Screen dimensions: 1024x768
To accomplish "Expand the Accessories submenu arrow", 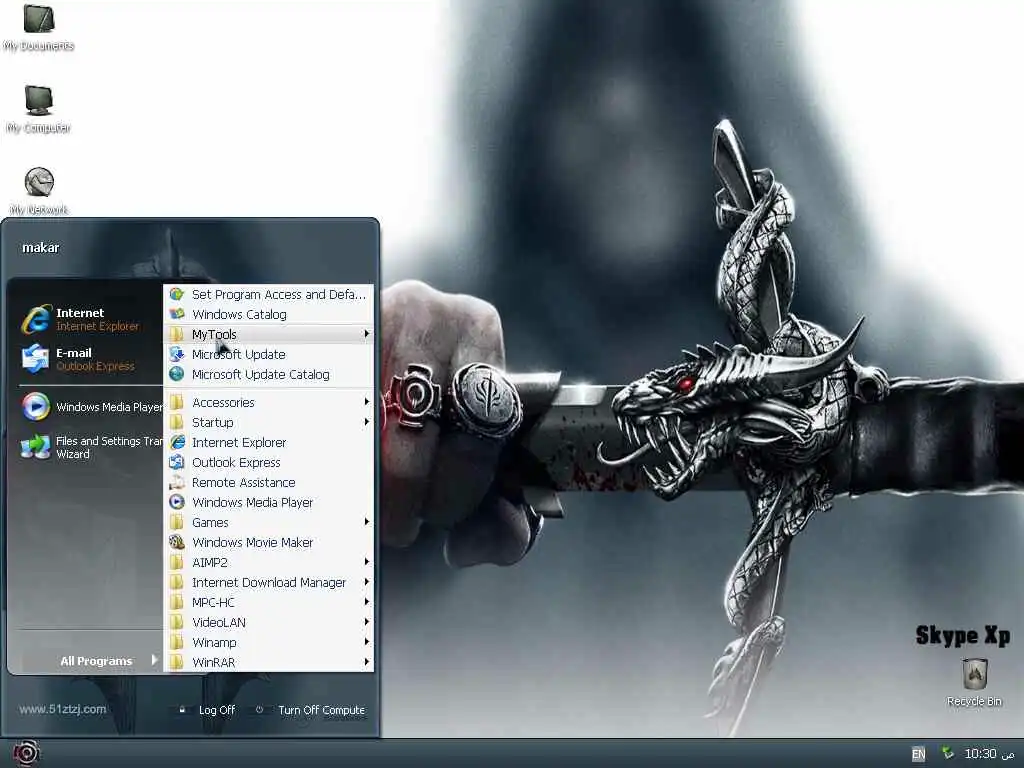I will point(366,402).
